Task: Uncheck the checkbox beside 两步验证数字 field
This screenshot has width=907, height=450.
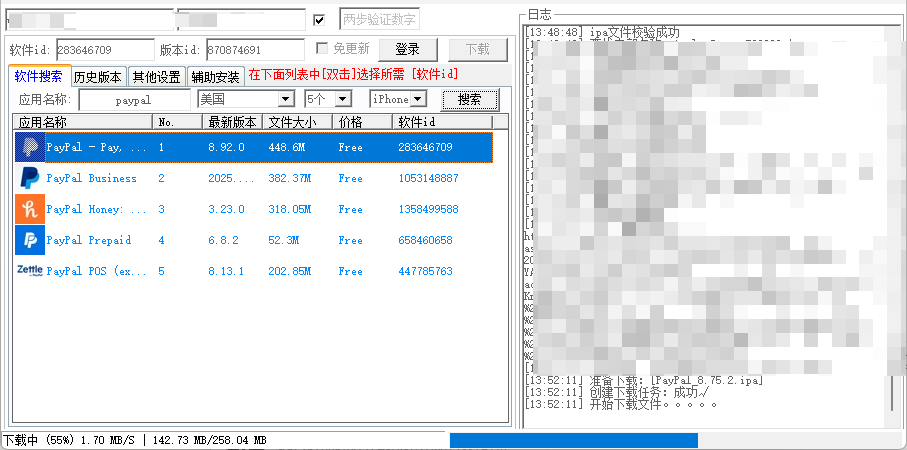Action: pos(319,19)
